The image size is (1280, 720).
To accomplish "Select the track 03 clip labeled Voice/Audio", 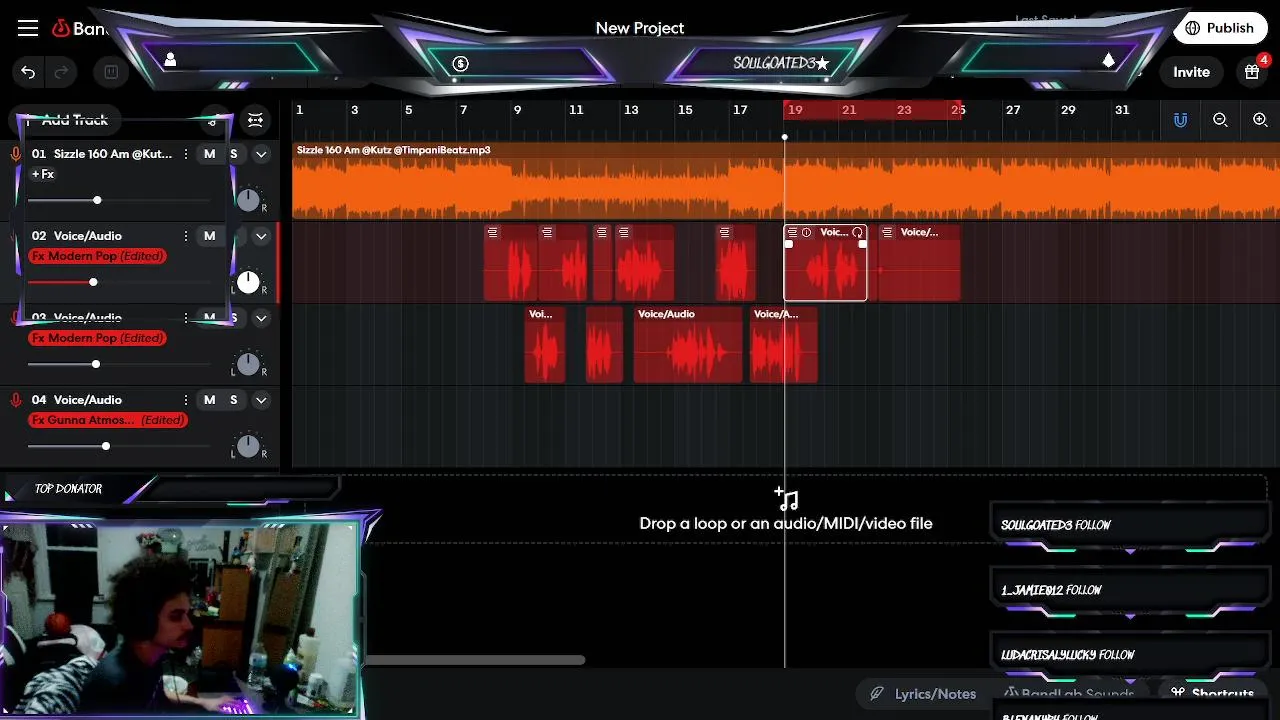I will (x=688, y=344).
